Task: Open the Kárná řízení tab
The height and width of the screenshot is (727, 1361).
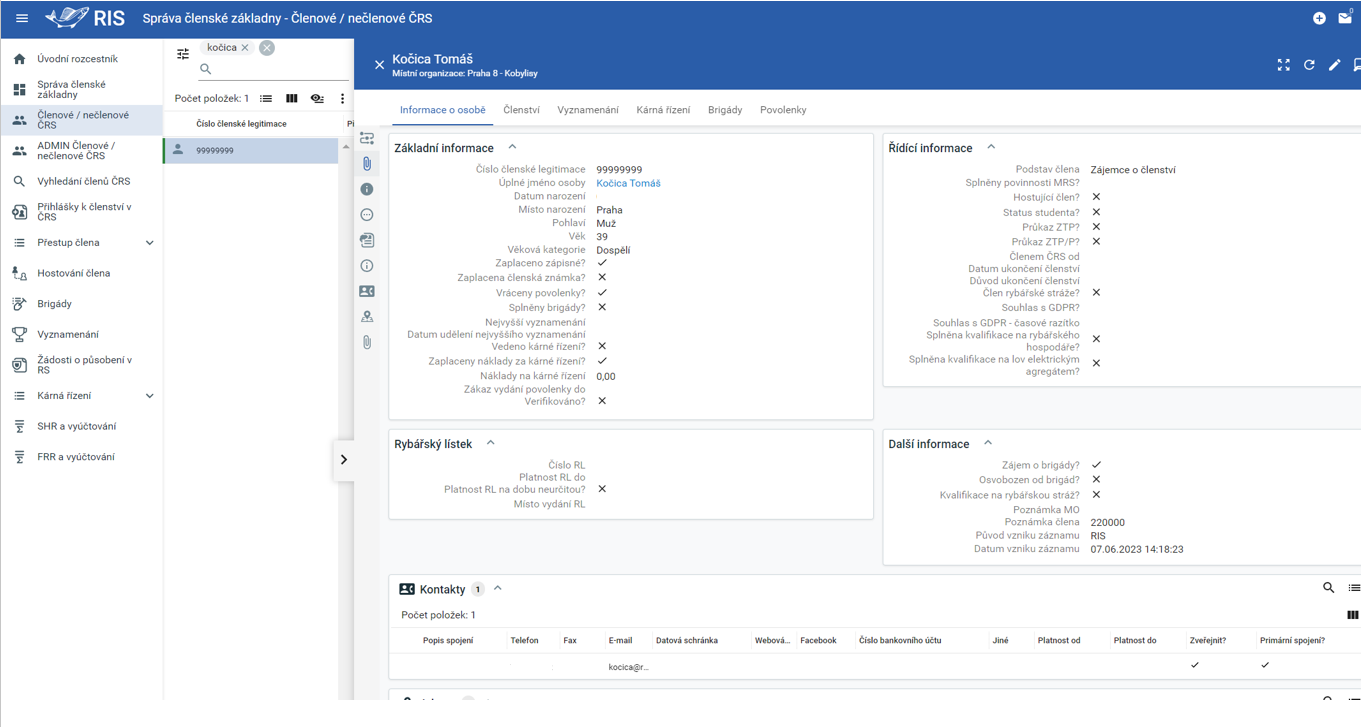Action: tap(663, 110)
